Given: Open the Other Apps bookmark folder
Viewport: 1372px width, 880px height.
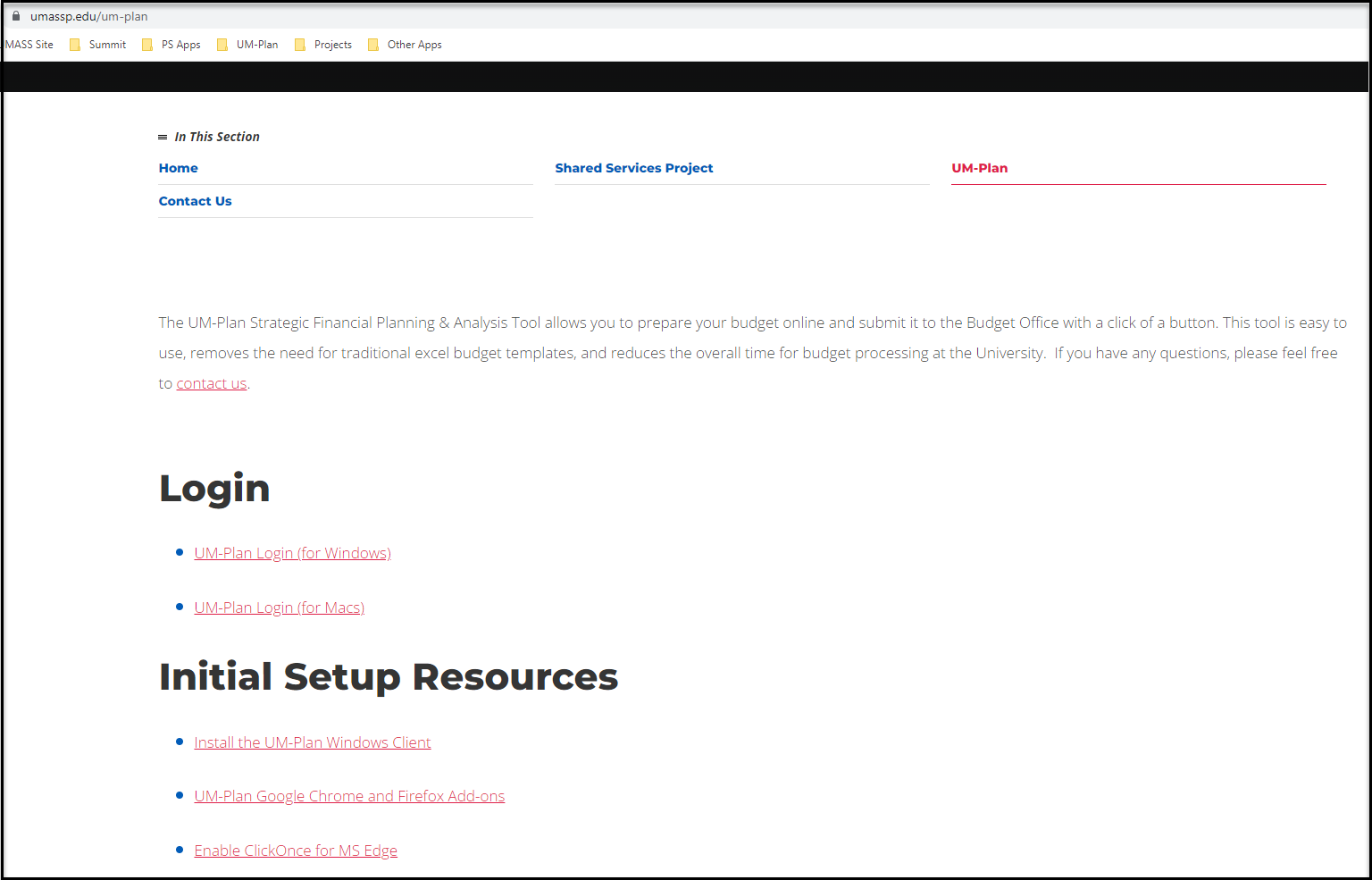Looking at the screenshot, I should click(x=405, y=45).
